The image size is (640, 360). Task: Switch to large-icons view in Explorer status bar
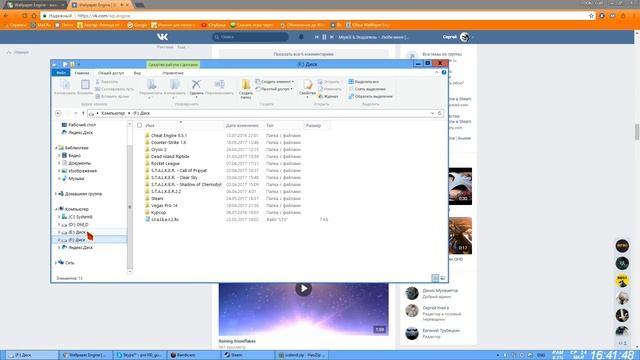tap(443, 278)
